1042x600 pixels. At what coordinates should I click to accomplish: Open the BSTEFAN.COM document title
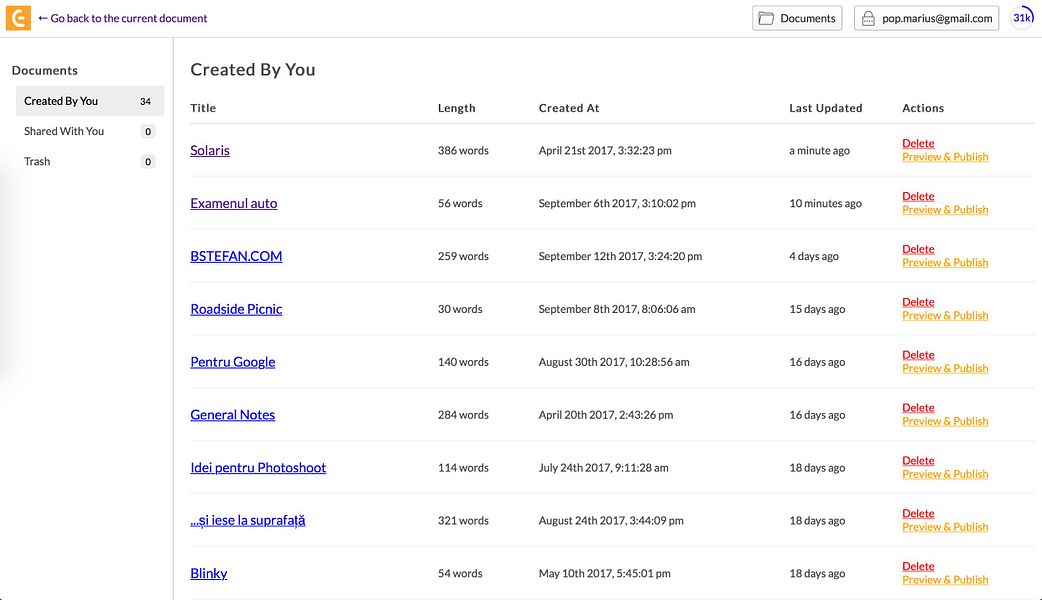(x=236, y=256)
